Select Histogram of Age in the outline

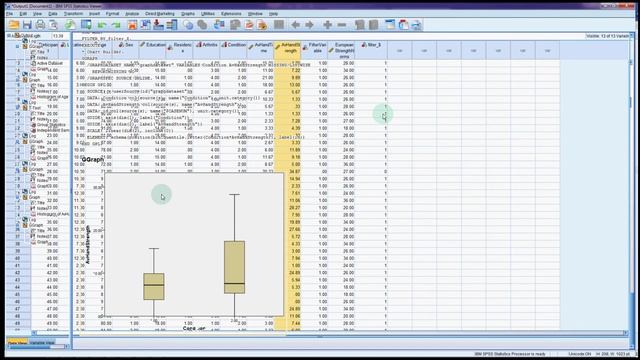click(x=53, y=97)
